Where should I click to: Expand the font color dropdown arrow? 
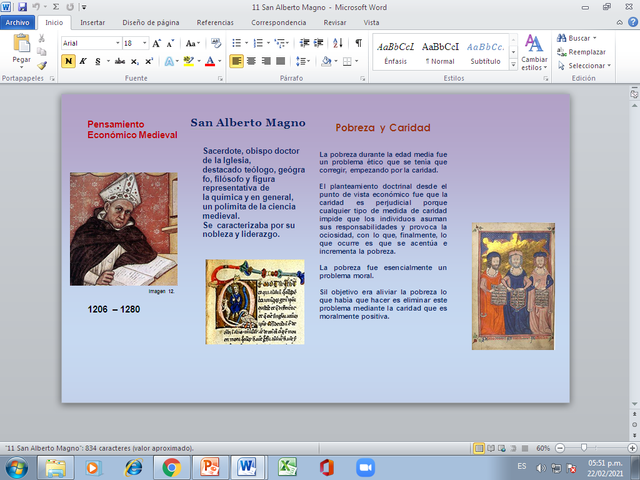220,62
